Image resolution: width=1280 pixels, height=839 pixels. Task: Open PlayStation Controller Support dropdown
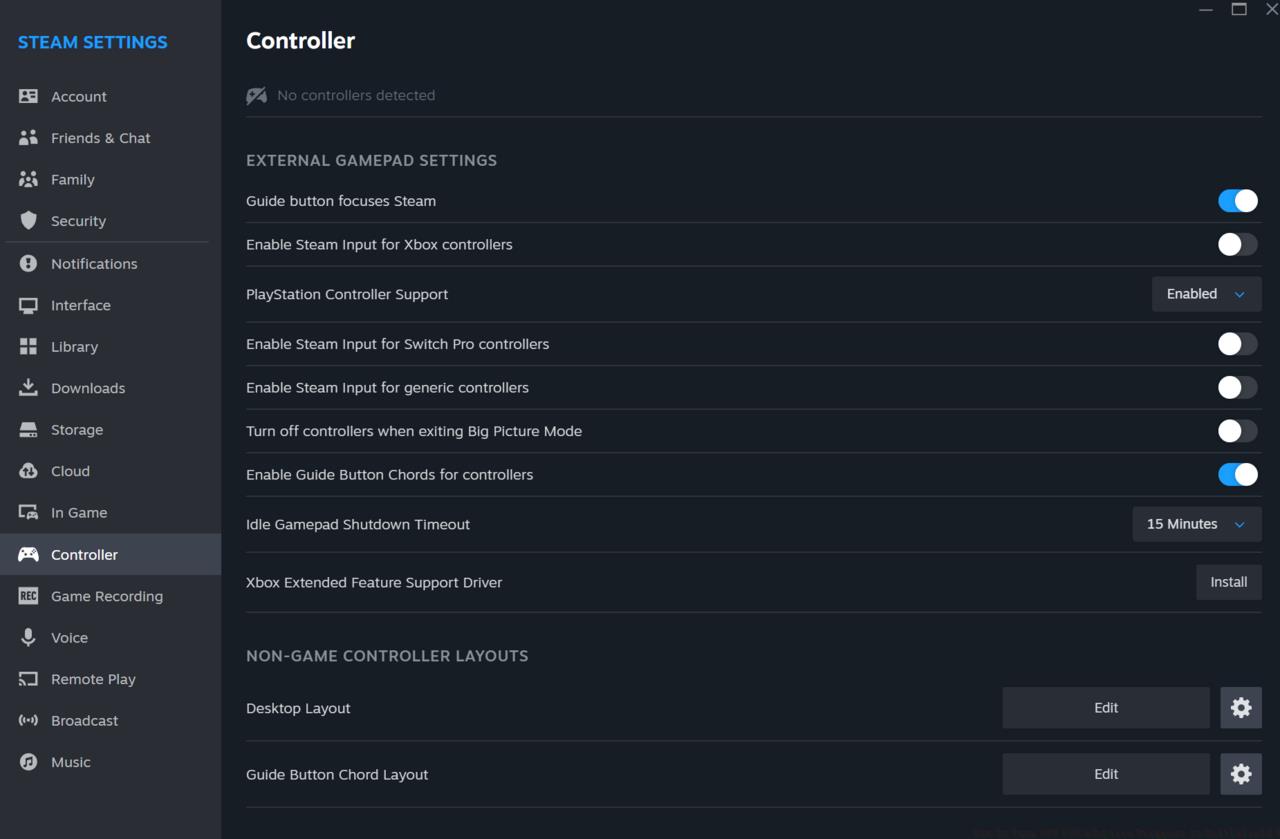pyautogui.click(x=1206, y=294)
